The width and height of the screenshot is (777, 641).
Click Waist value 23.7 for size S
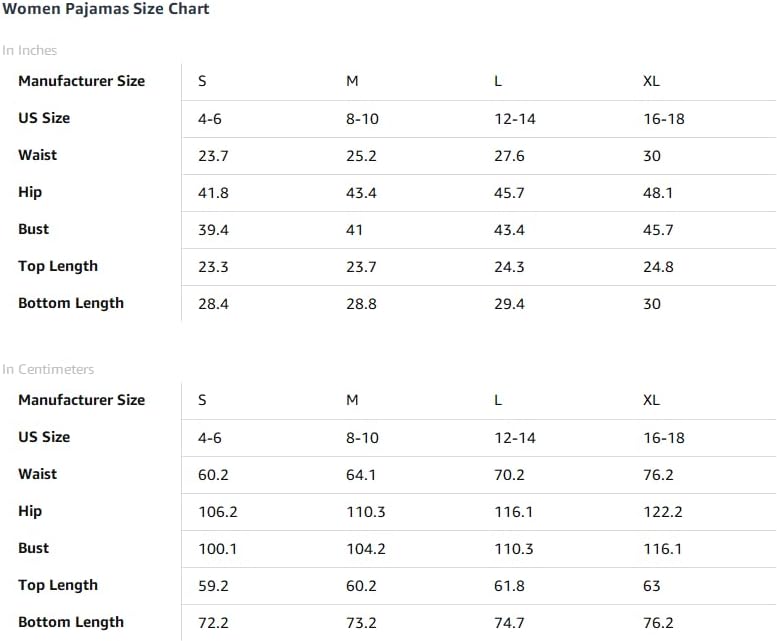[x=213, y=156]
